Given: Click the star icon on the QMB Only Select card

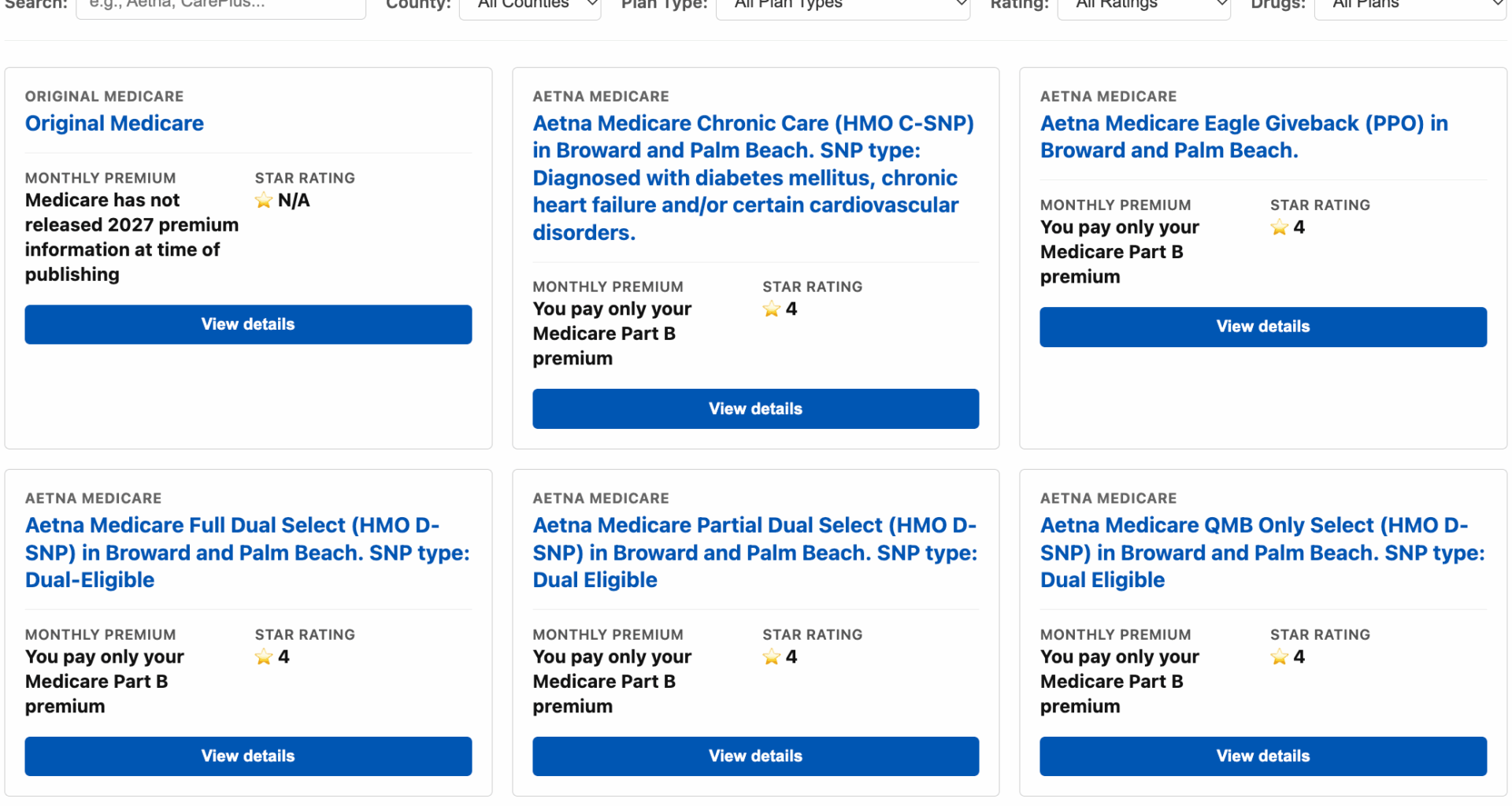Looking at the screenshot, I should pyautogui.click(x=1280, y=657).
